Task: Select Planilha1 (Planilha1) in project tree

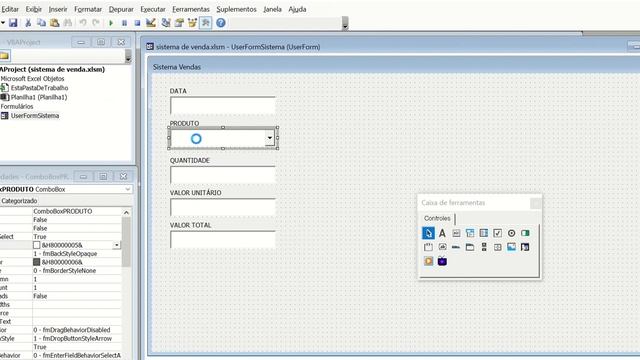Action: tap(39, 97)
